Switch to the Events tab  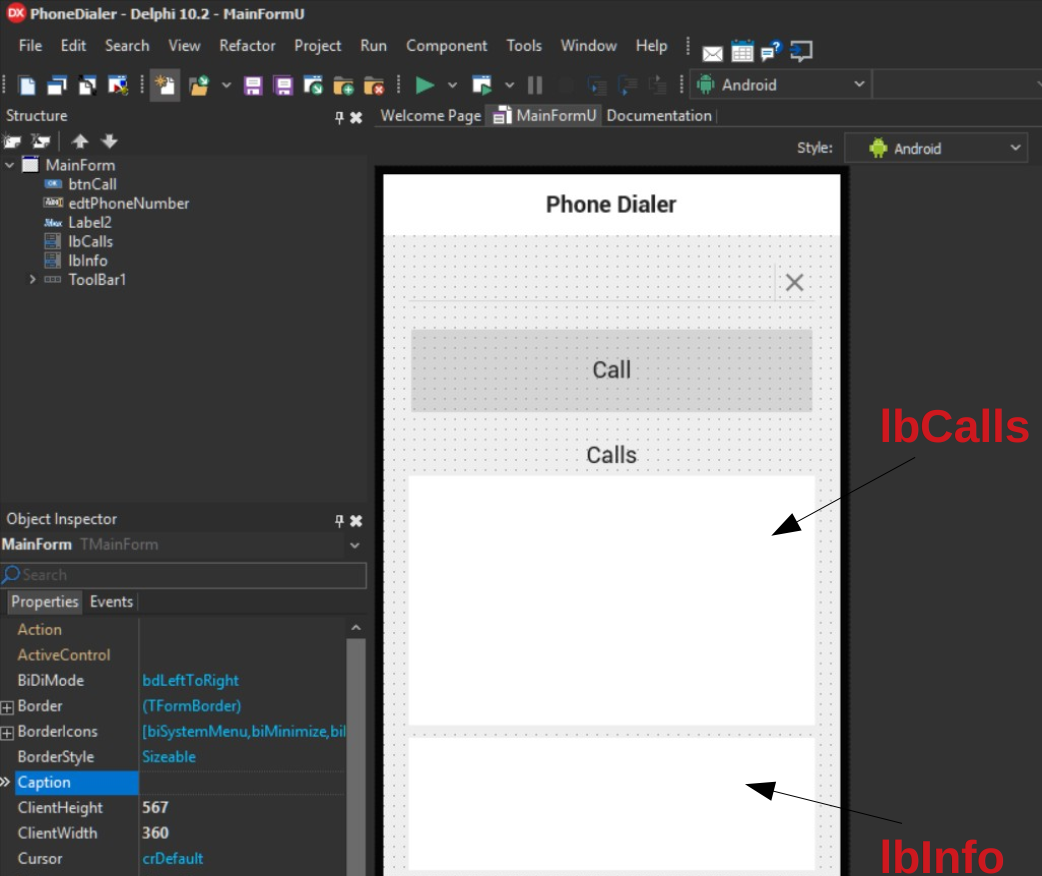pyautogui.click(x=111, y=602)
